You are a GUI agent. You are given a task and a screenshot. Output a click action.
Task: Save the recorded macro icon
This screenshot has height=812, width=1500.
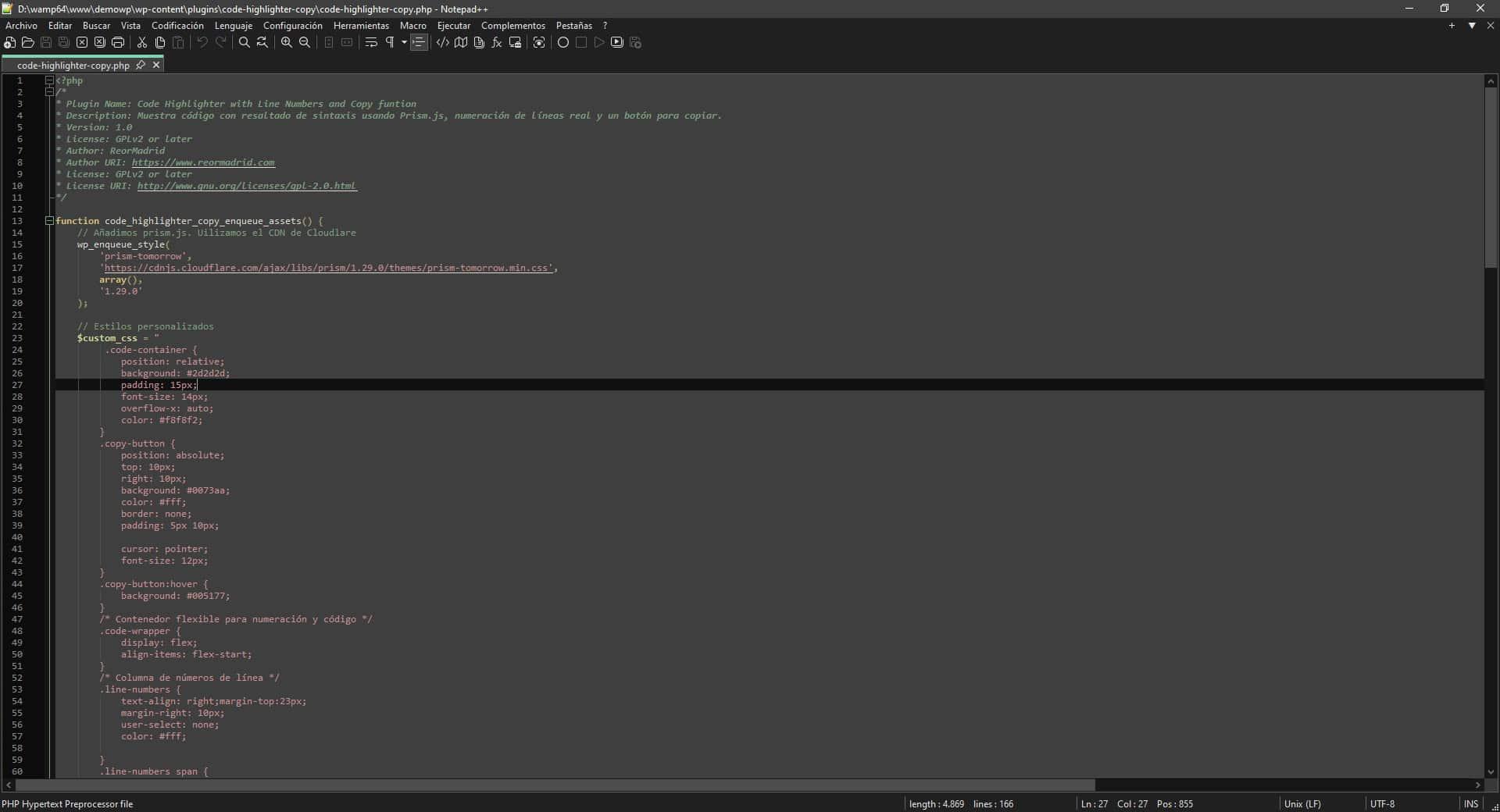point(635,42)
